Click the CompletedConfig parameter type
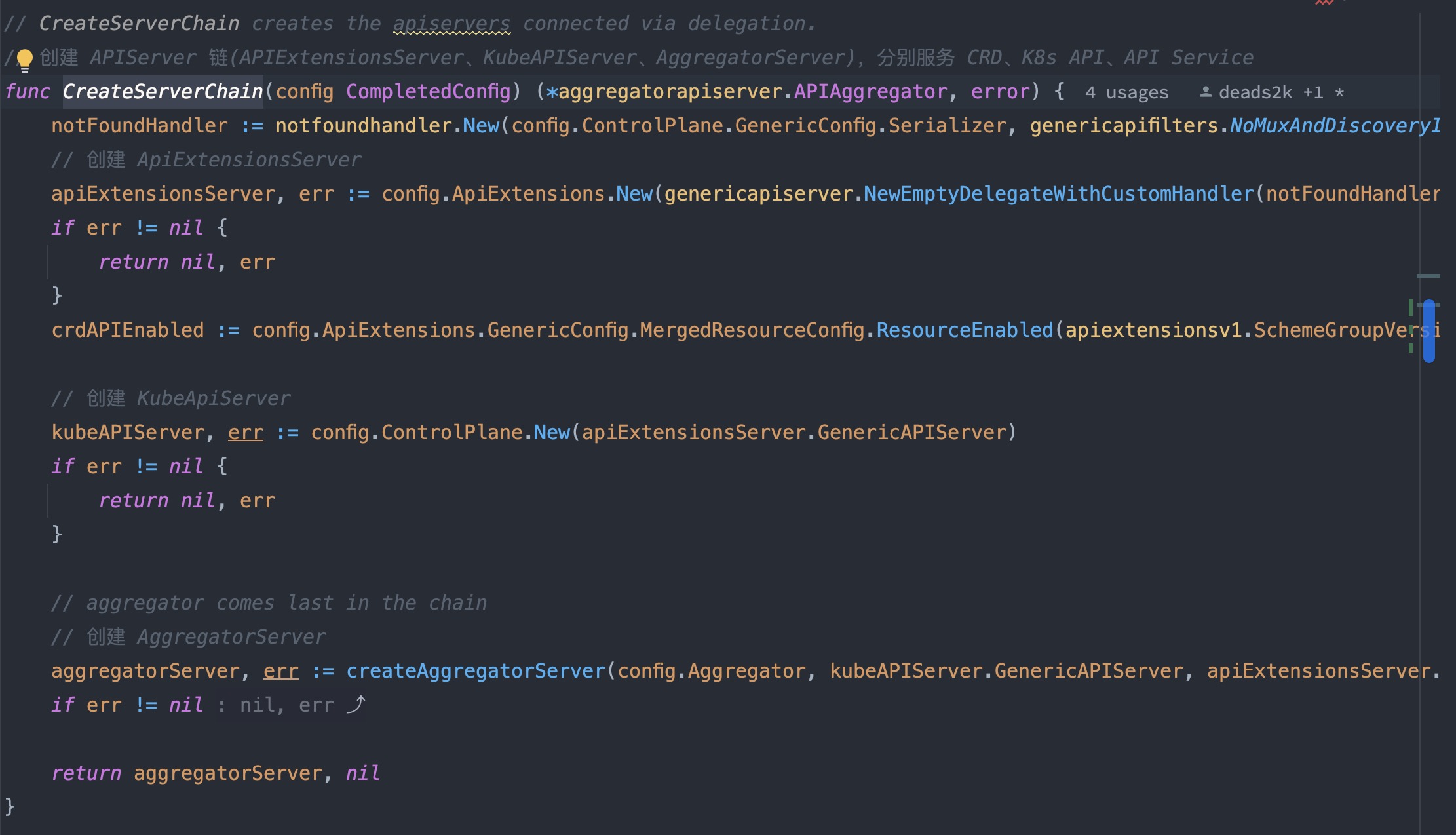Viewport: 1456px width, 835px height. tap(428, 92)
